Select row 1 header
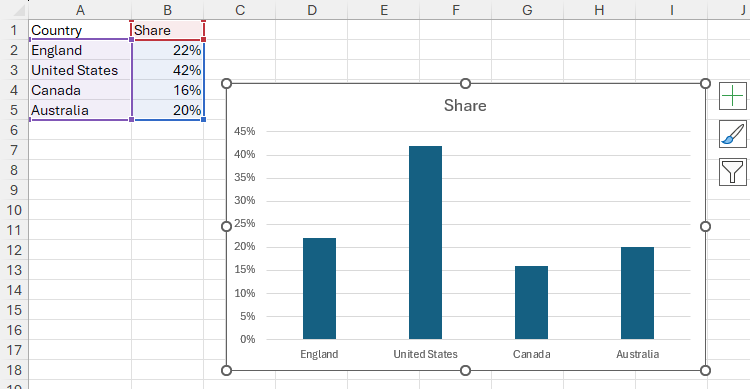The image size is (750, 389). pos(14,30)
